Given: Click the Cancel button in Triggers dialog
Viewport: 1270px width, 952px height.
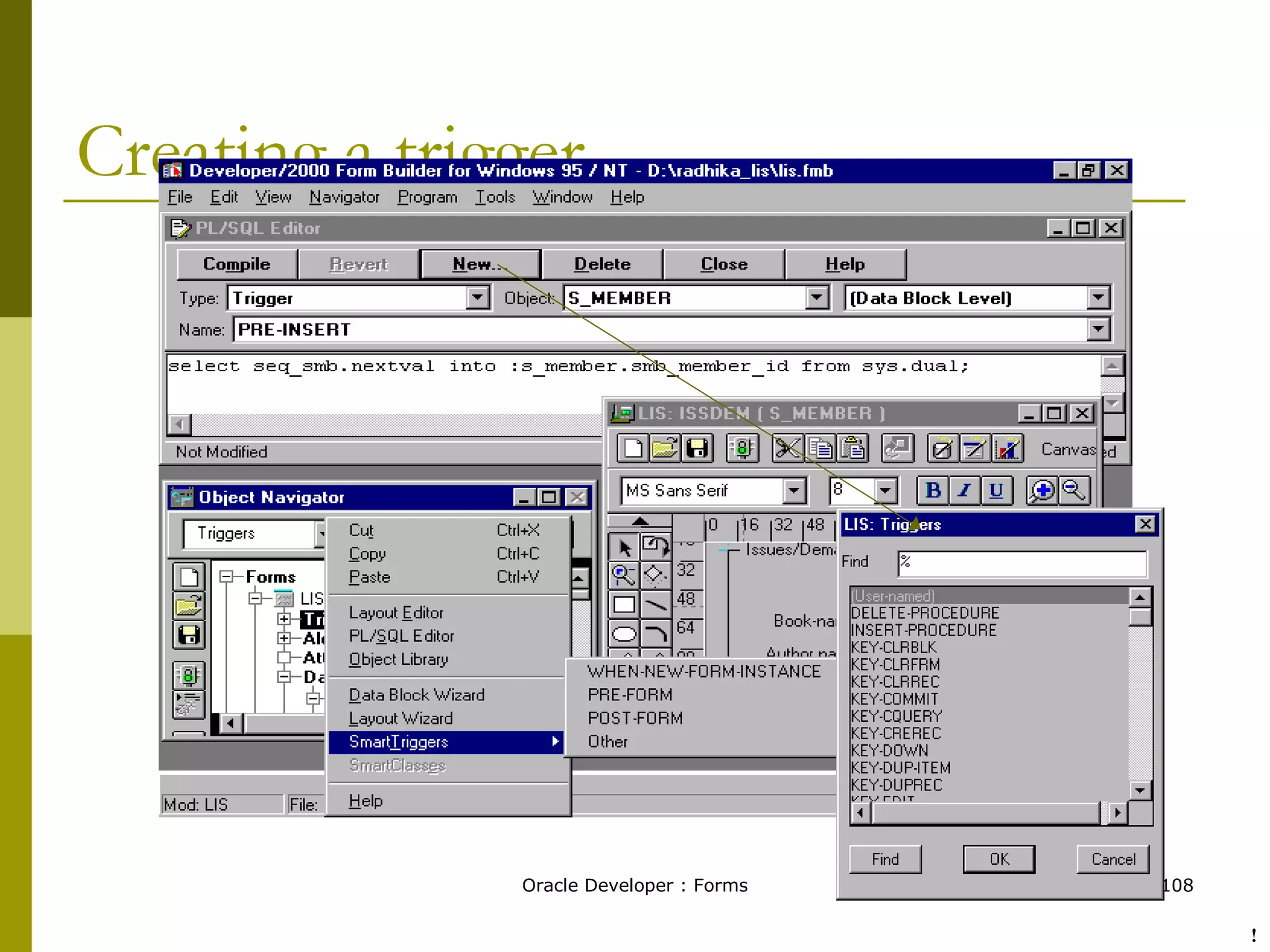Looking at the screenshot, I should click(1113, 860).
